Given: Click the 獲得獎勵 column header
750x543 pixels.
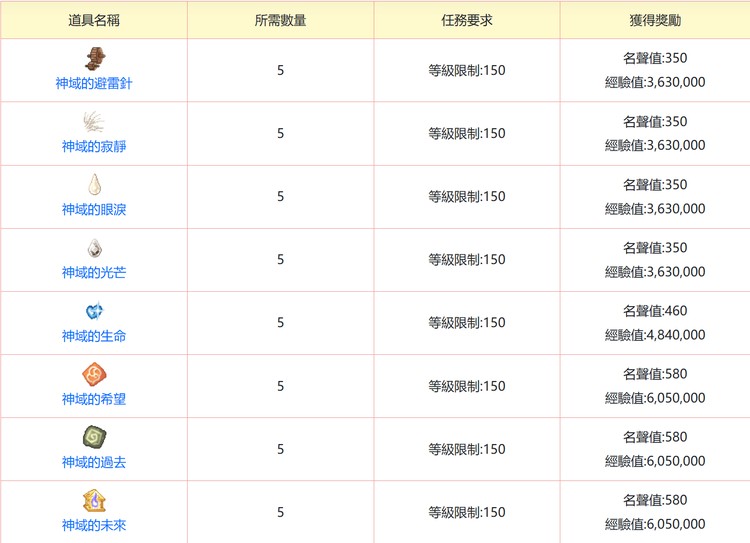Looking at the screenshot, I should [x=655, y=20].
